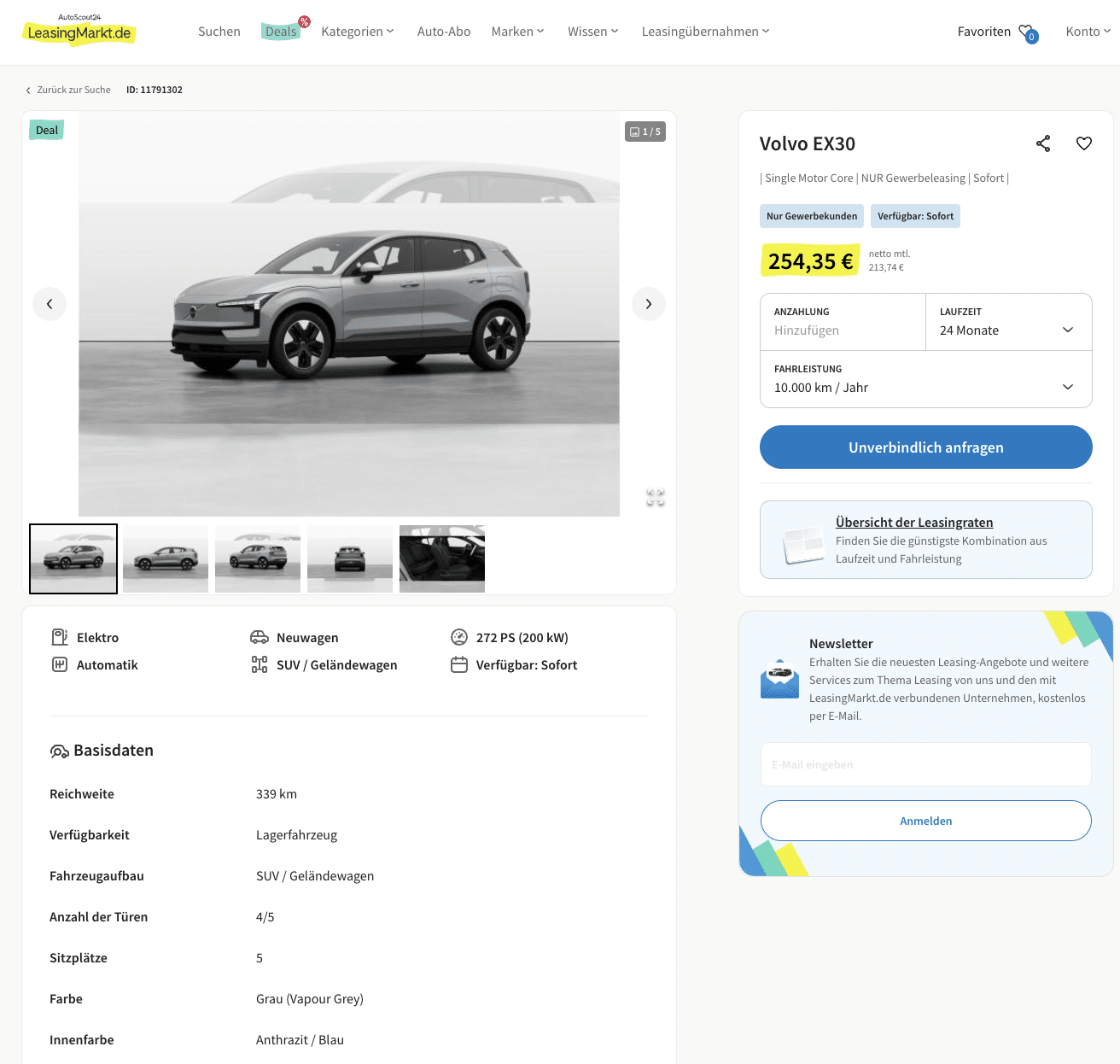
Task: Click the 272 PS power gauge icon
Action: (x=459, y=637)
